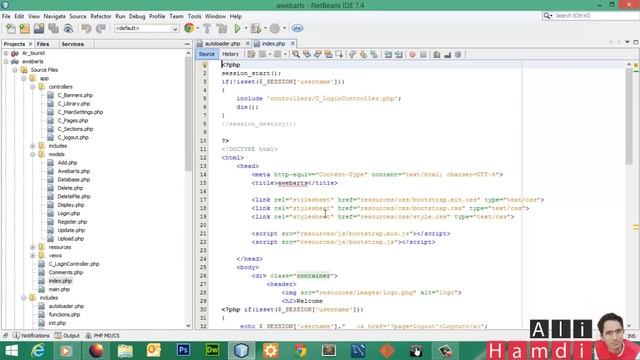Viewport: 640px width, 360px height.
Task: Click the red Start Macro Recording icon
Action: 412,54
